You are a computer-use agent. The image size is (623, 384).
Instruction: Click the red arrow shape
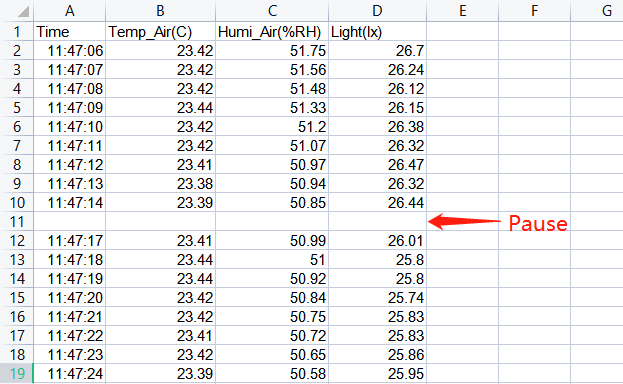(464, 221)
